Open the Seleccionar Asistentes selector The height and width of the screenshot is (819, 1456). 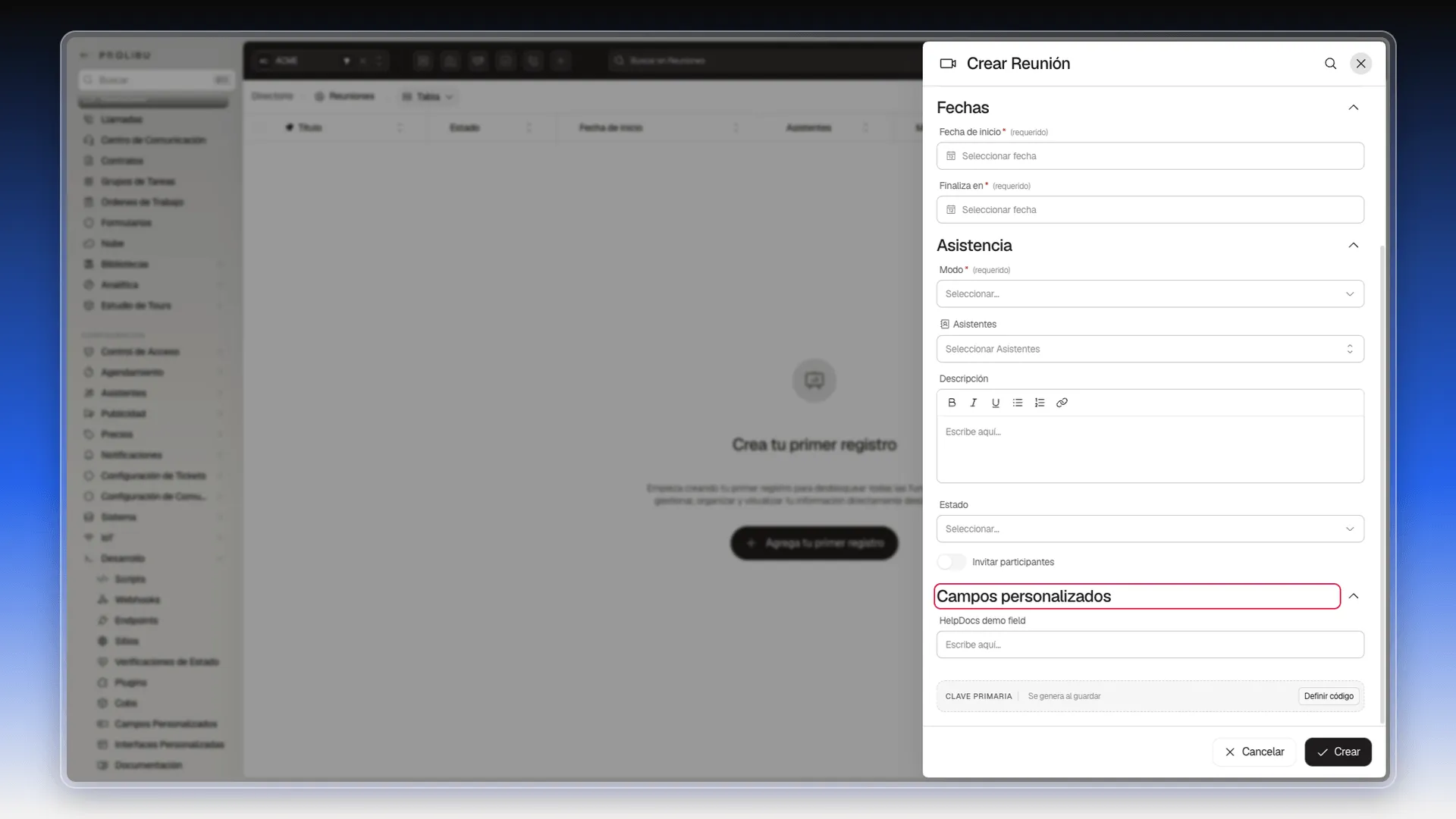1150,349
